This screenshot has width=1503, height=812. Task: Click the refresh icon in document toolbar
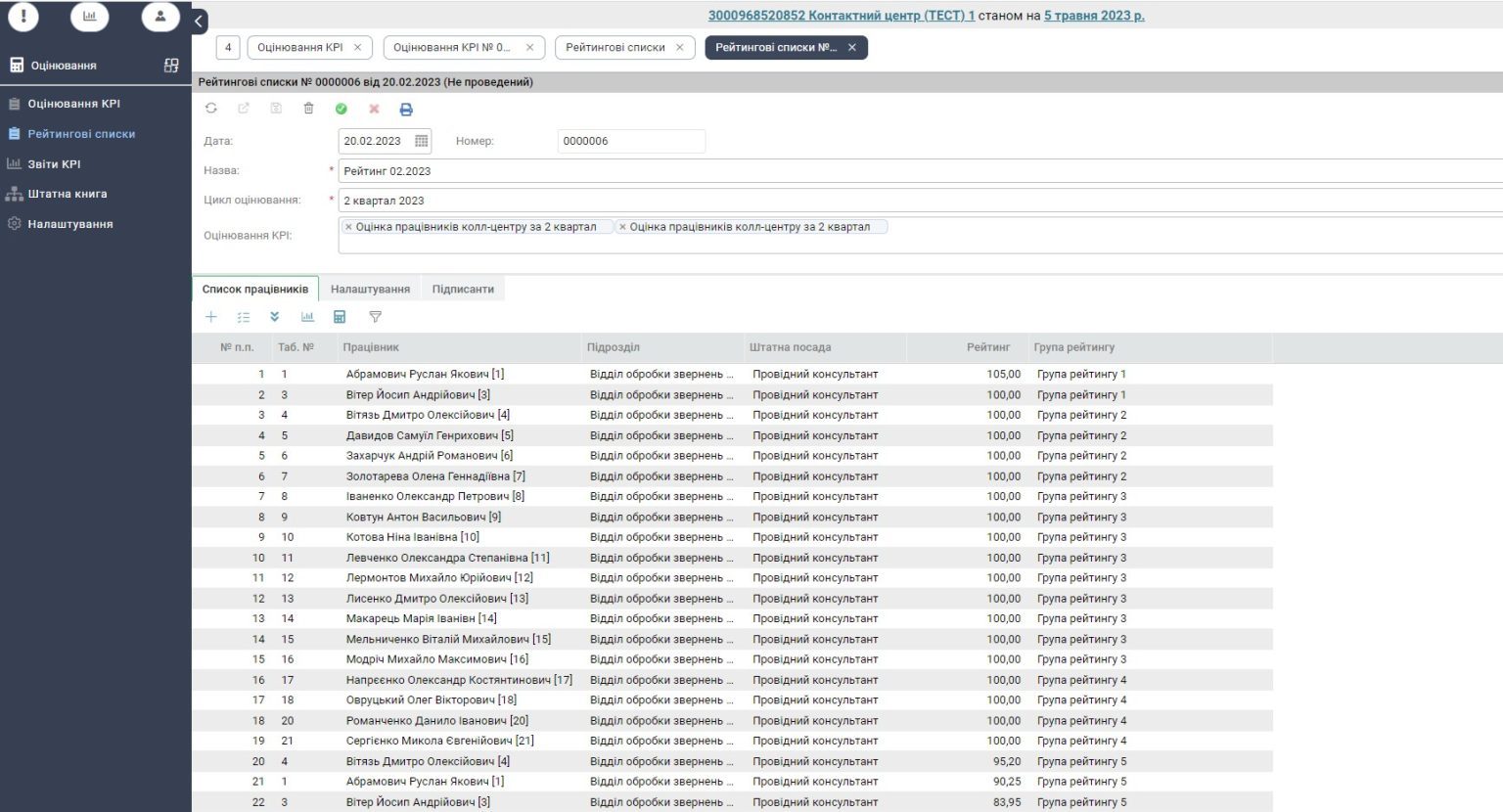[211, 109]
